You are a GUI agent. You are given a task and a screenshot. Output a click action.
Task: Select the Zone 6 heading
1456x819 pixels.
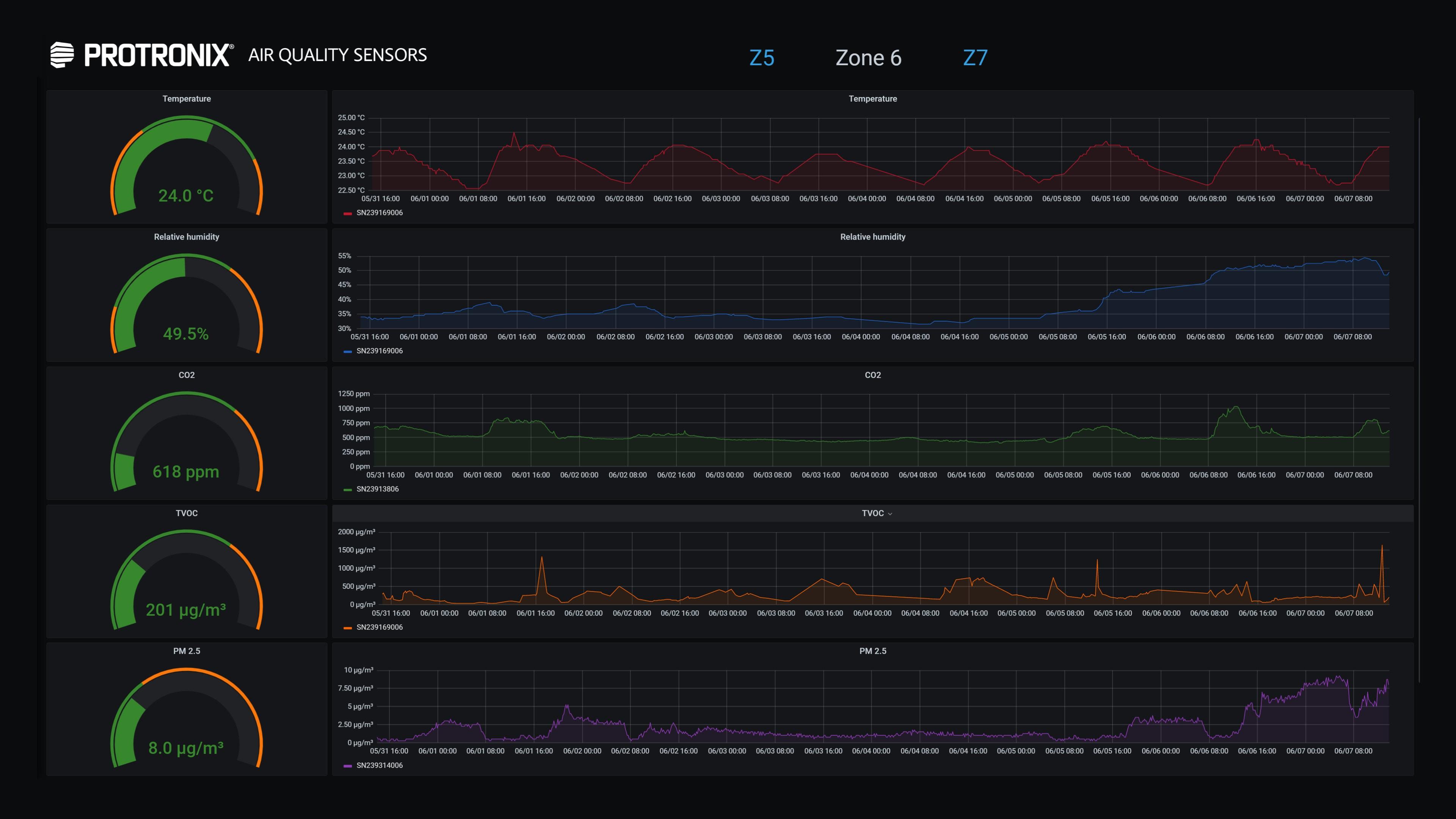(x=868, y=58)
